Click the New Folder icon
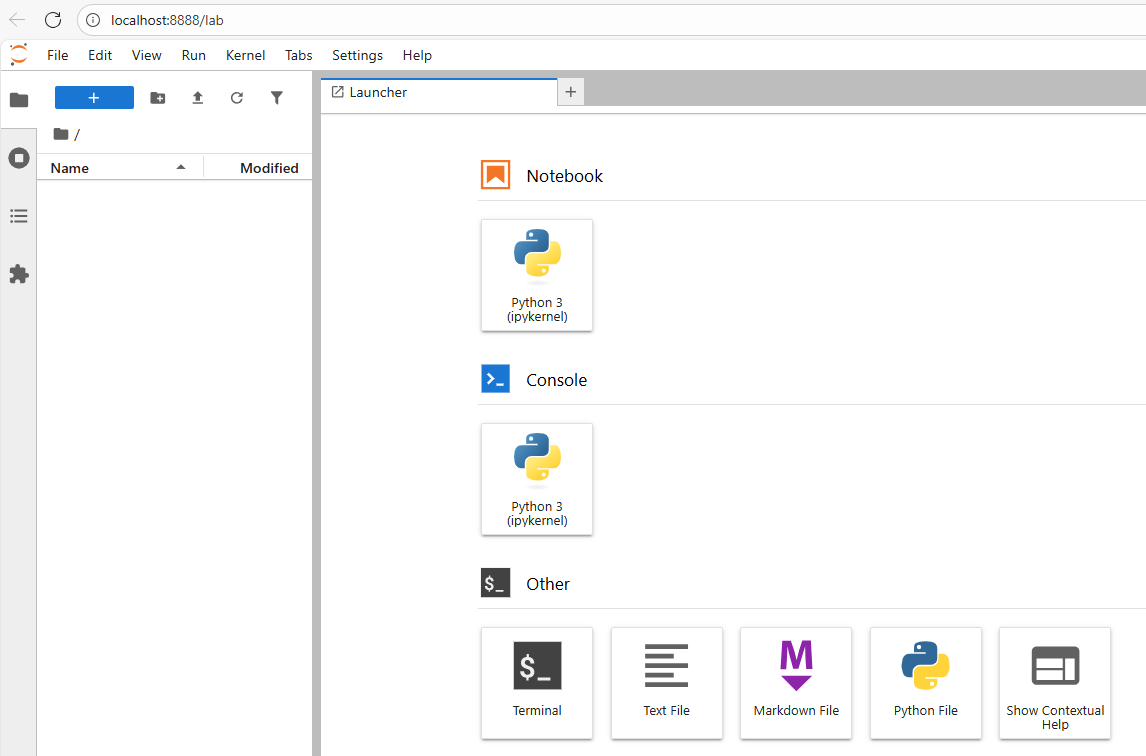The image size is (1146, 756). 158,97
